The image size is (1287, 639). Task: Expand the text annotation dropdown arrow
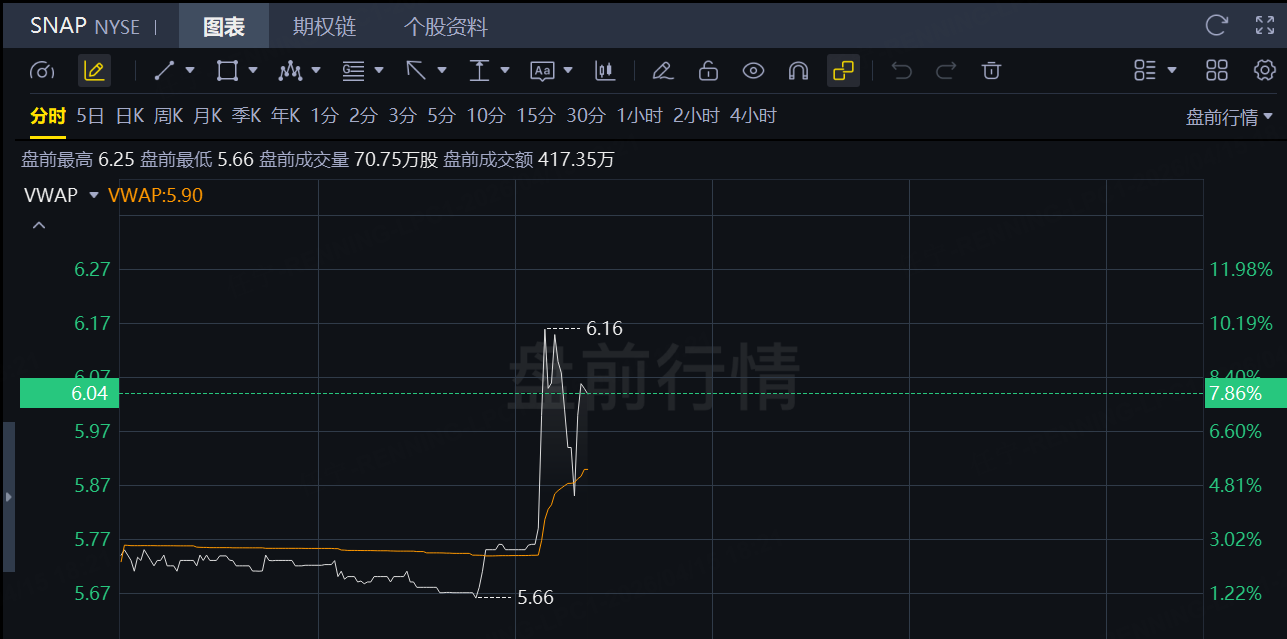(568, 71)
